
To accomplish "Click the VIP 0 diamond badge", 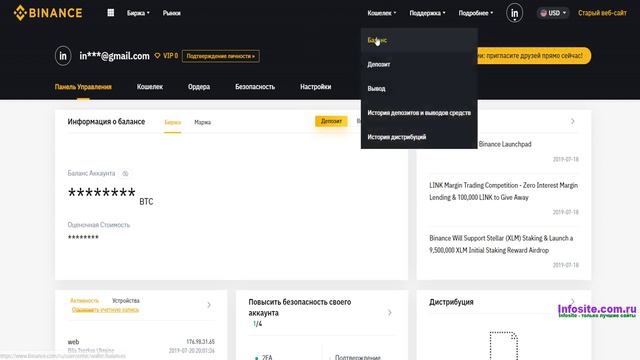I will click(166, 56).
